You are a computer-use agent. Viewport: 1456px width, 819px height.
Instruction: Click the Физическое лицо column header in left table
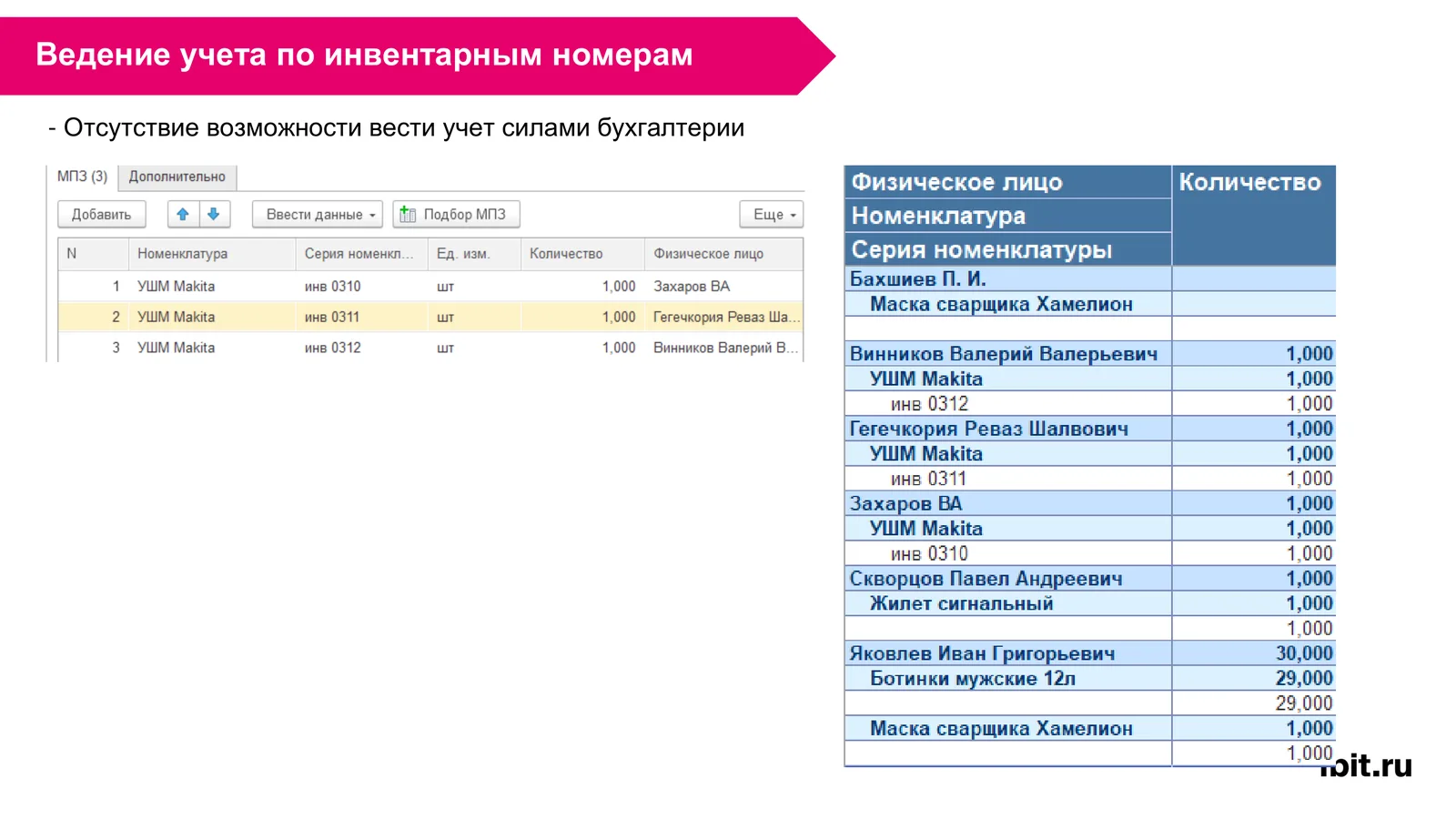coord(723,254)
